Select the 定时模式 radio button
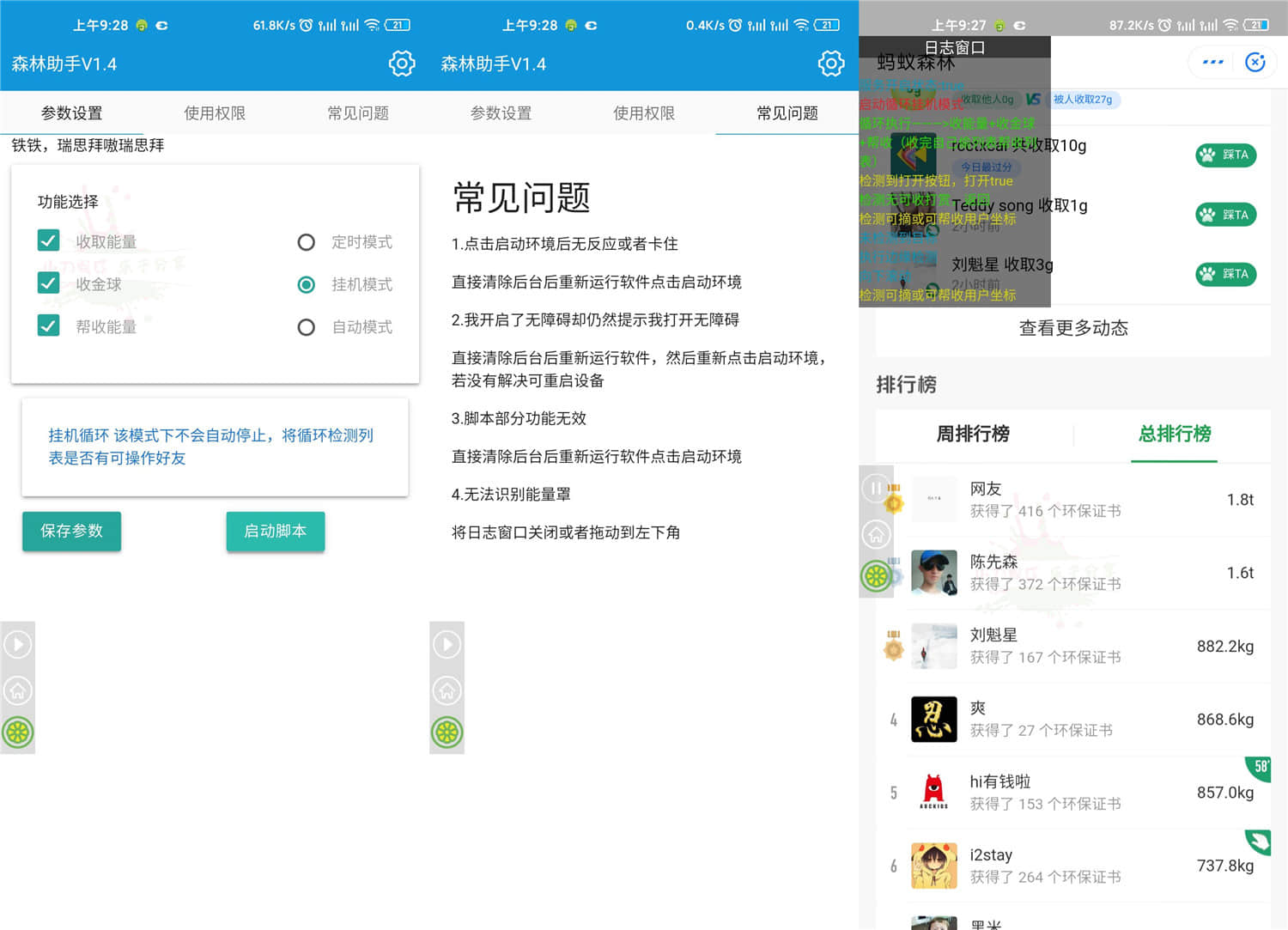Viewport: 1288px width, 930px height. click(x=307, y=242)
